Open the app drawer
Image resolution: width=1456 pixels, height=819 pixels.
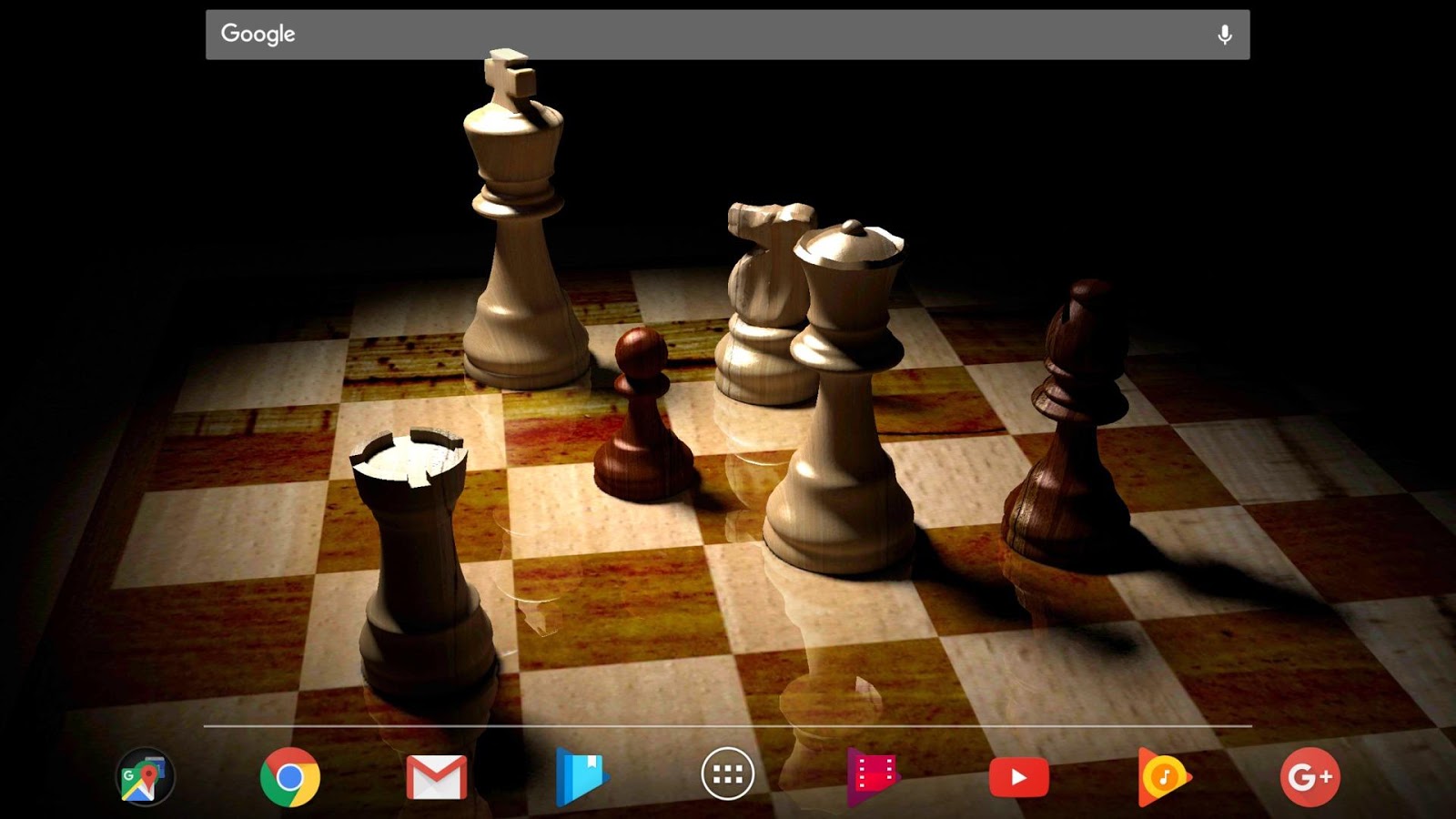pyautogui.click(x=728, y=774)
